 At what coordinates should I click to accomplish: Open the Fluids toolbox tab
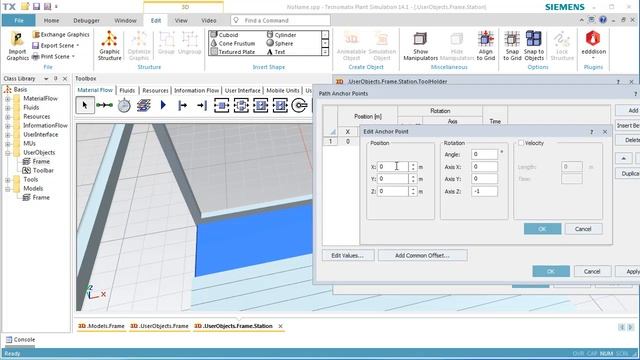(127, 90)
